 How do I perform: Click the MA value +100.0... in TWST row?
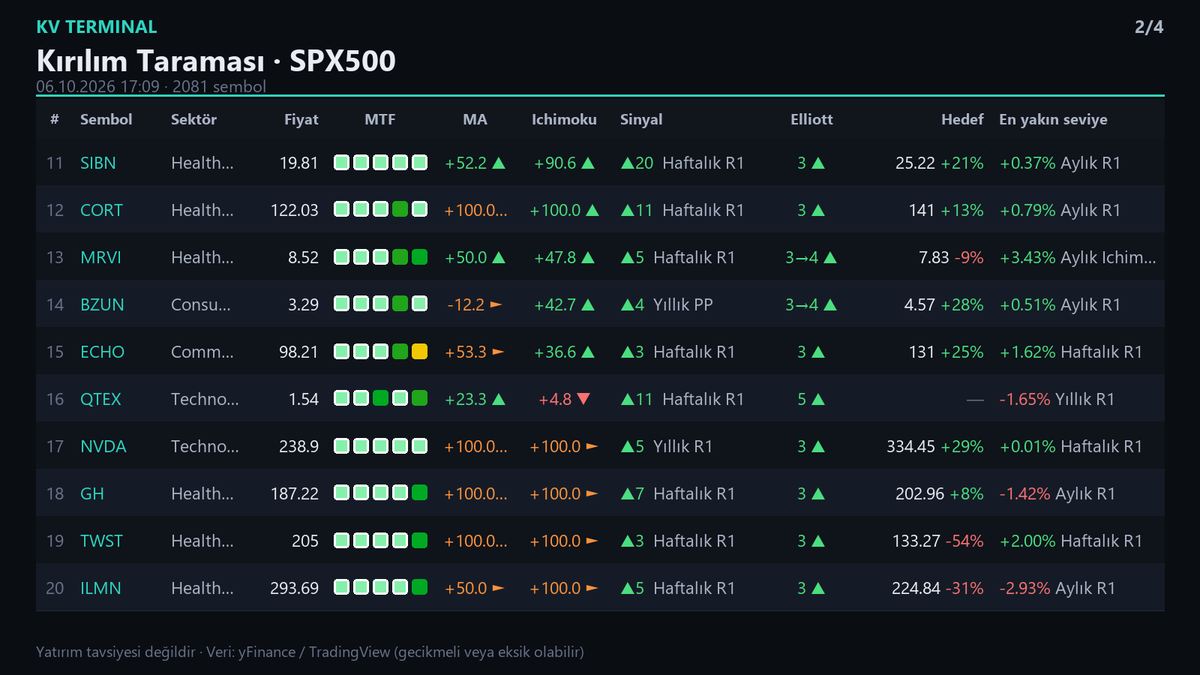(x=475, y=541)
